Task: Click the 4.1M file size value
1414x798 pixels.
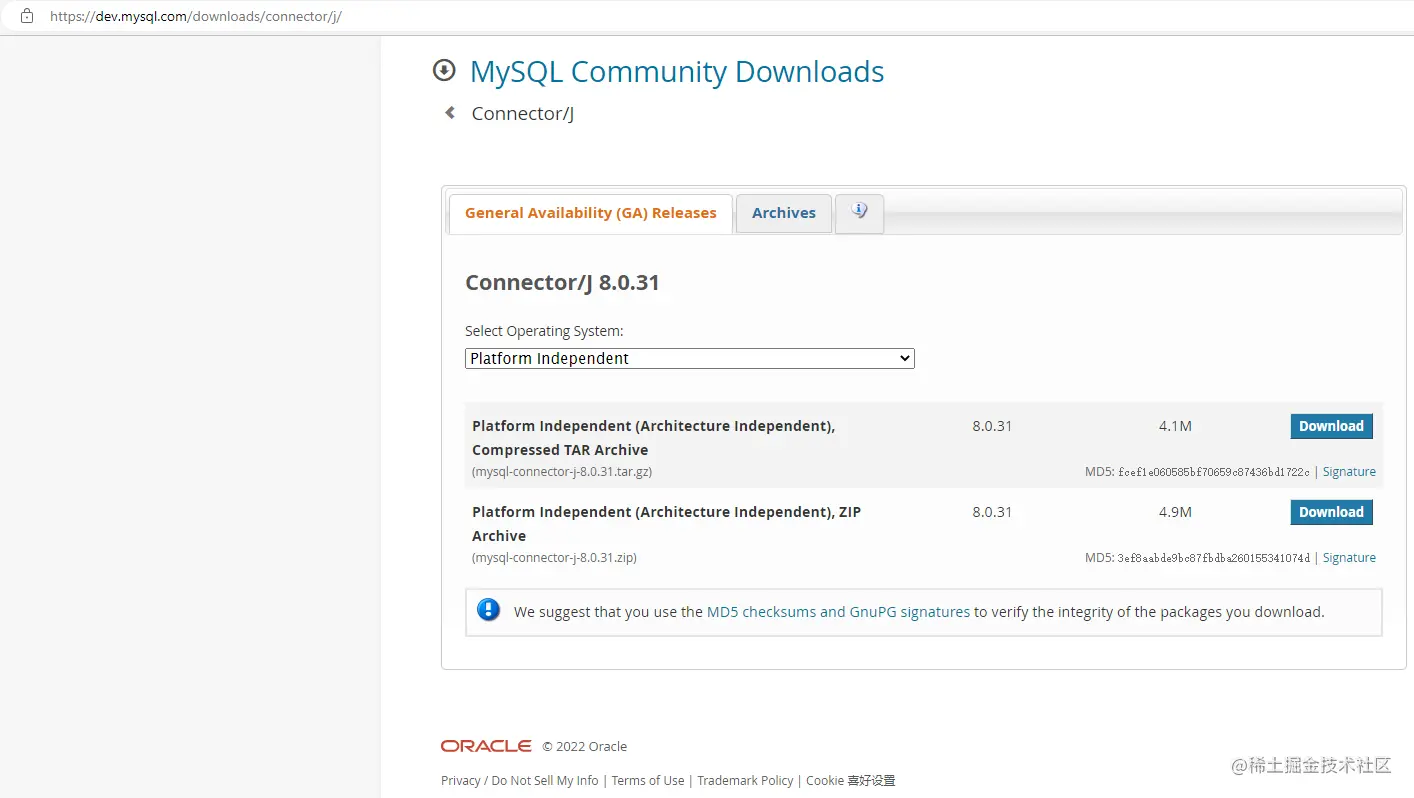Action: 1175,426
